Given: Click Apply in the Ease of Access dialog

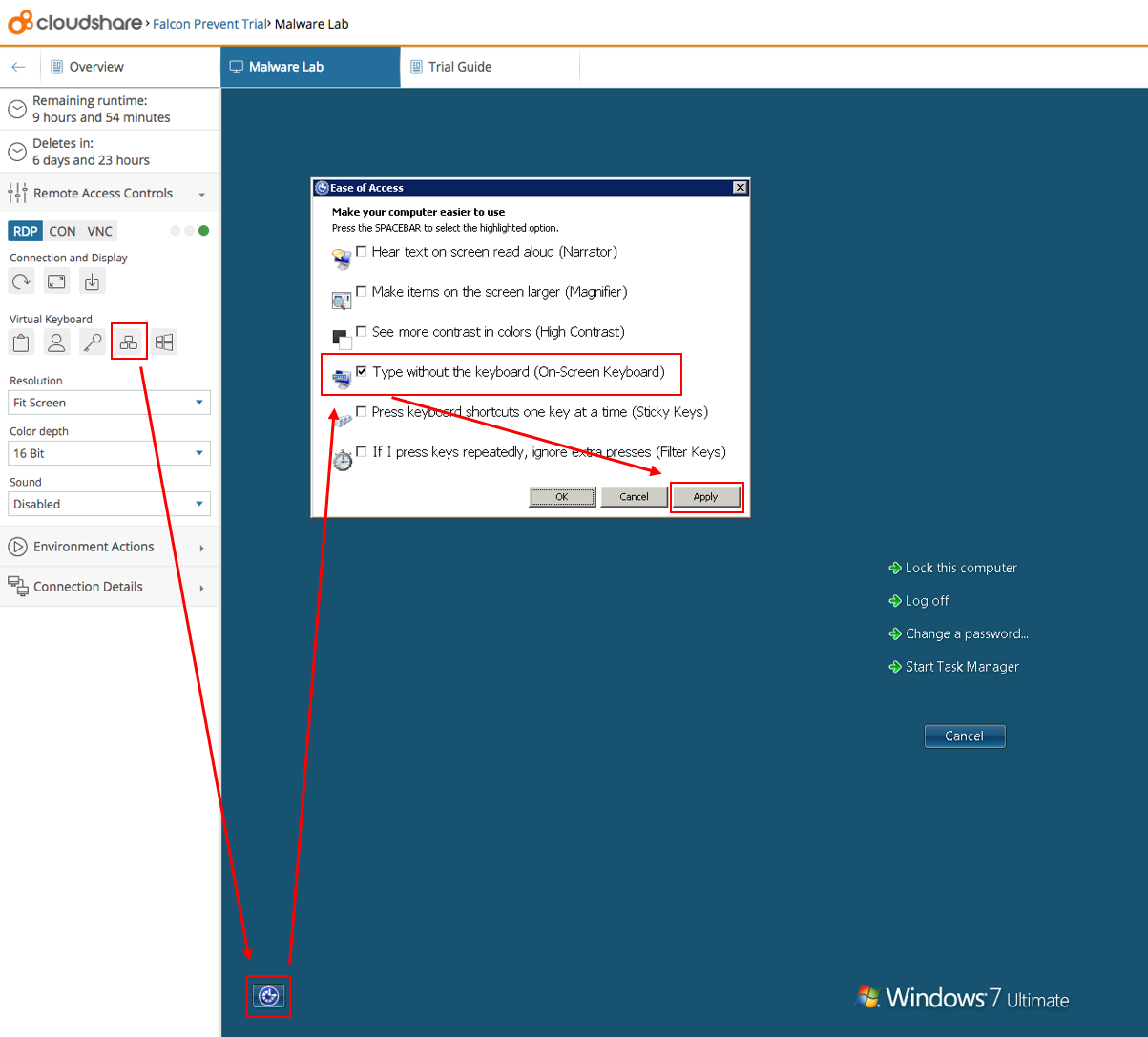Looking at the screenshot, I should click(705, 497).
